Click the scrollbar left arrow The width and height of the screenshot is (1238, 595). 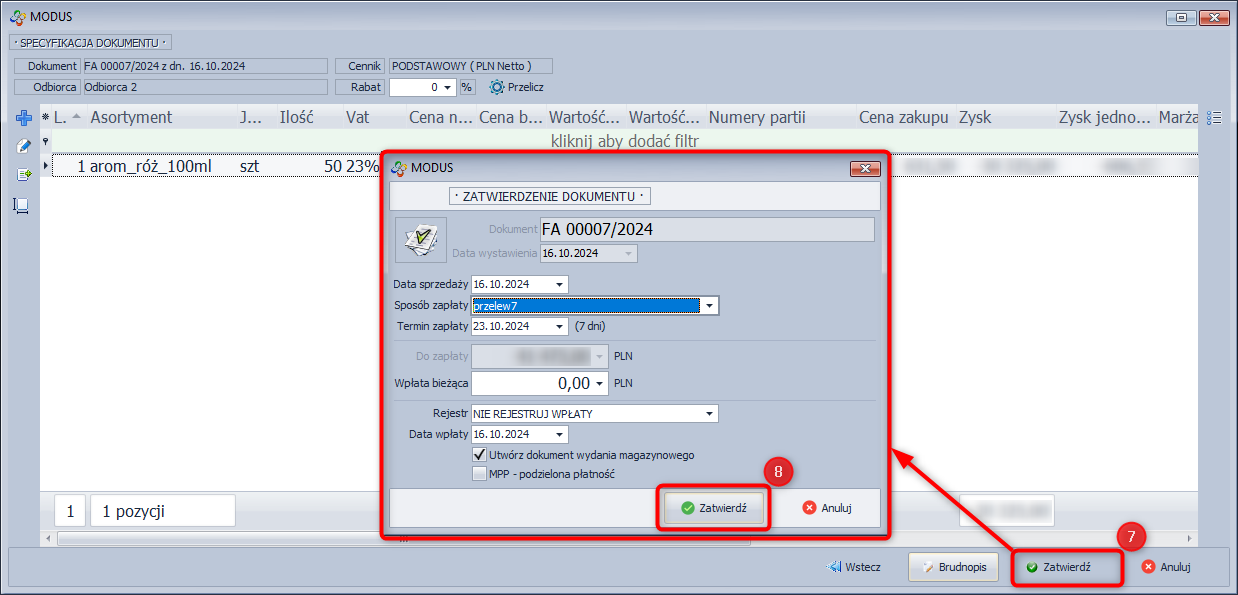pos(48,539)
